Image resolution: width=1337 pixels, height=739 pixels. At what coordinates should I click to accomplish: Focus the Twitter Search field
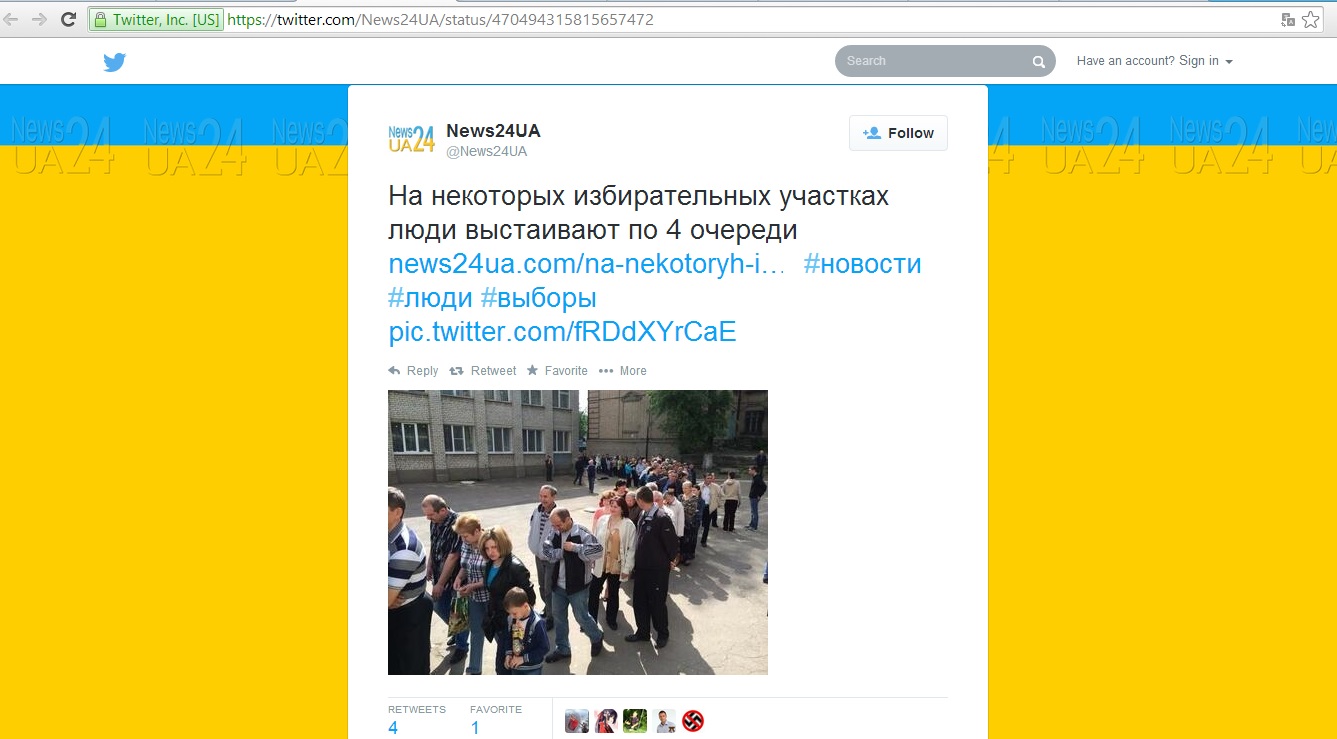932,61
